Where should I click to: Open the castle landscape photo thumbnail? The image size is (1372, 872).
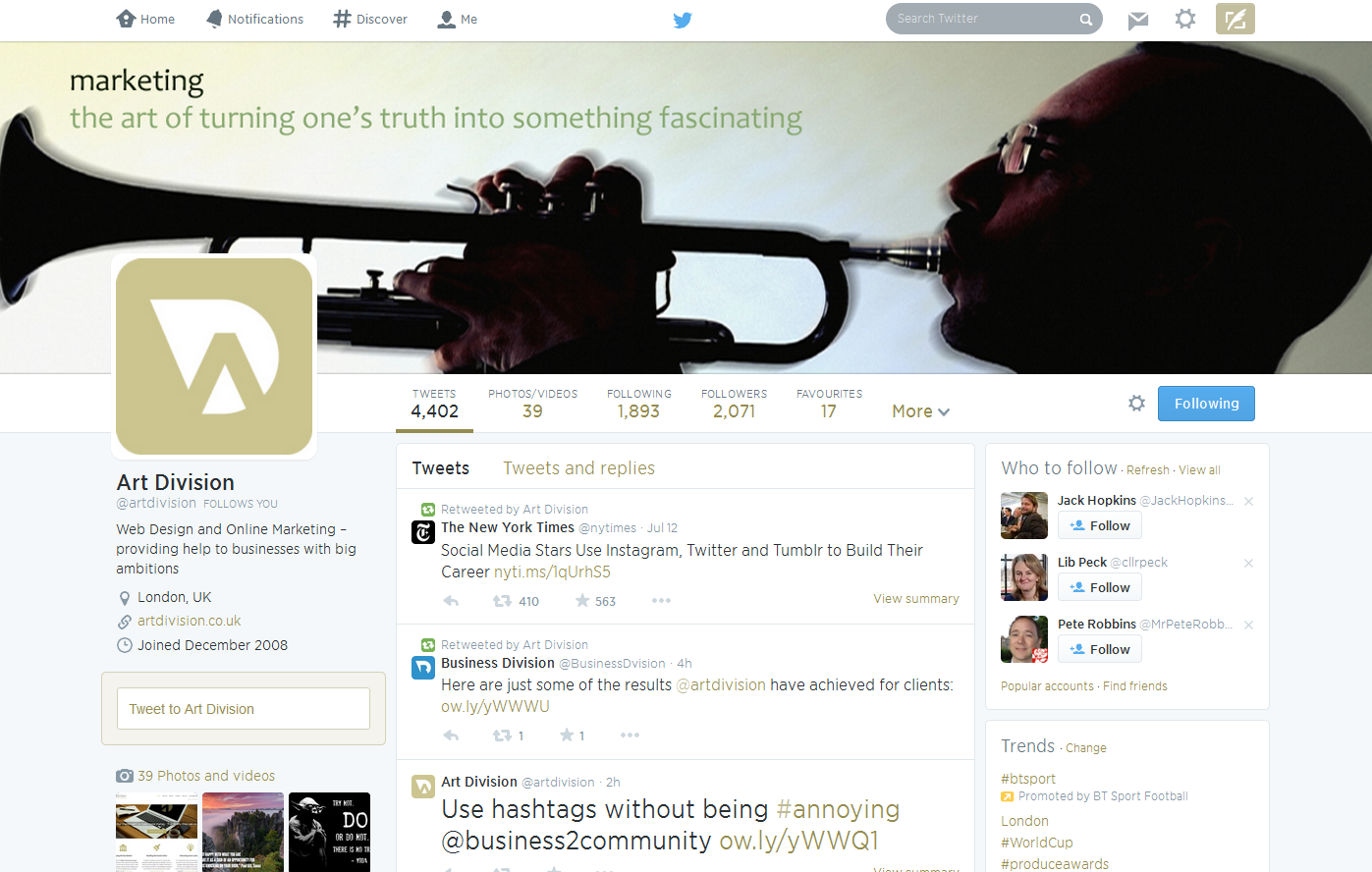243,832
